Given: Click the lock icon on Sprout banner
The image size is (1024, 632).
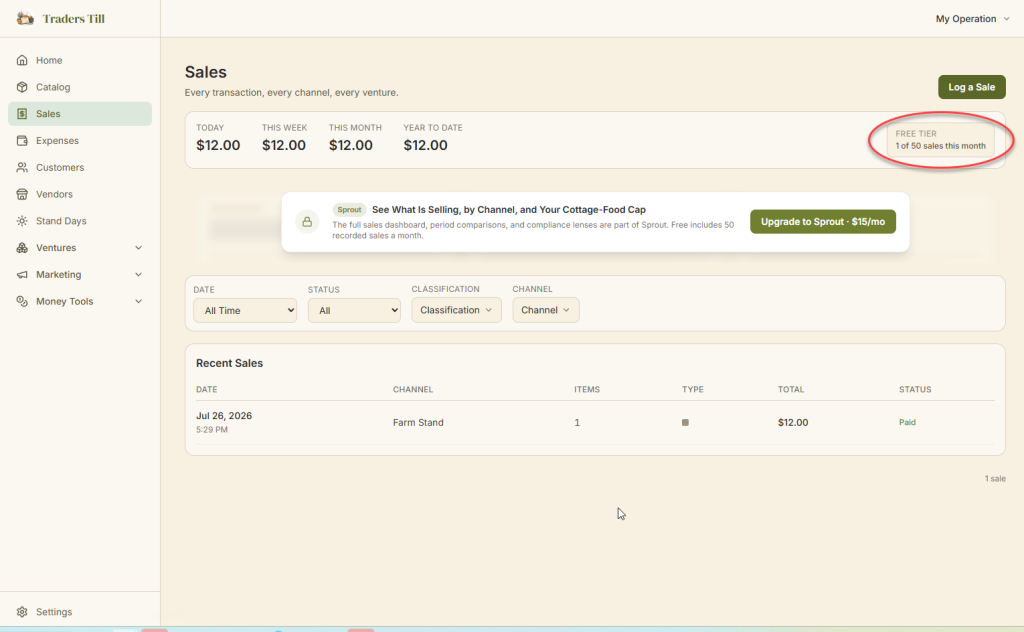Looking at the screenshot, I should point(307,222).
